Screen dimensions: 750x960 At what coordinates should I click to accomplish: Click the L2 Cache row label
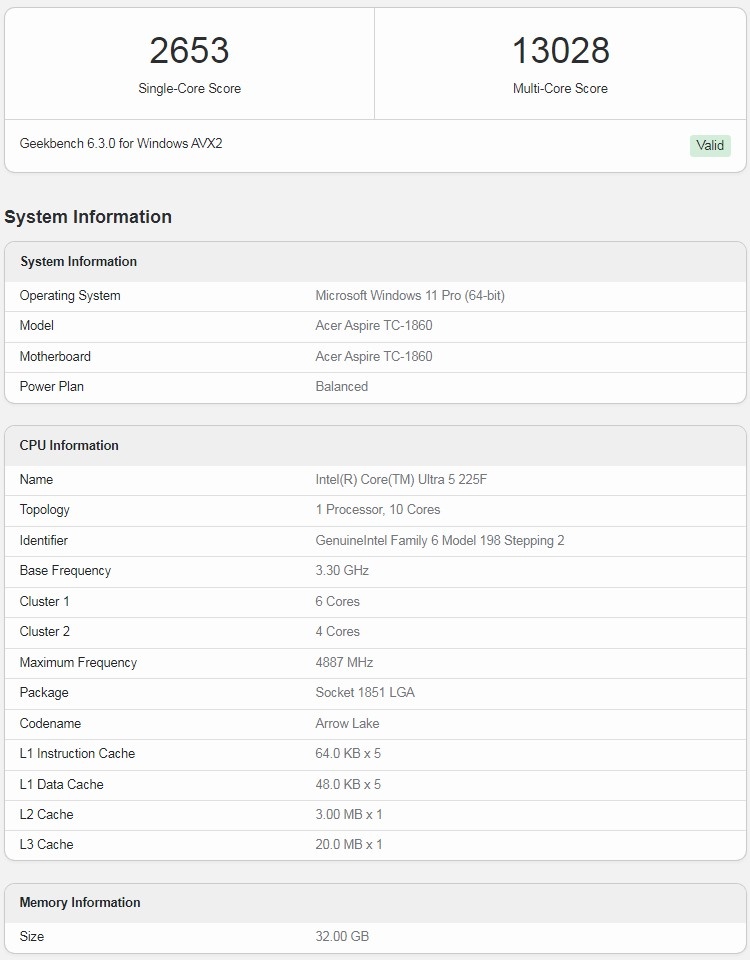point(47,814)
